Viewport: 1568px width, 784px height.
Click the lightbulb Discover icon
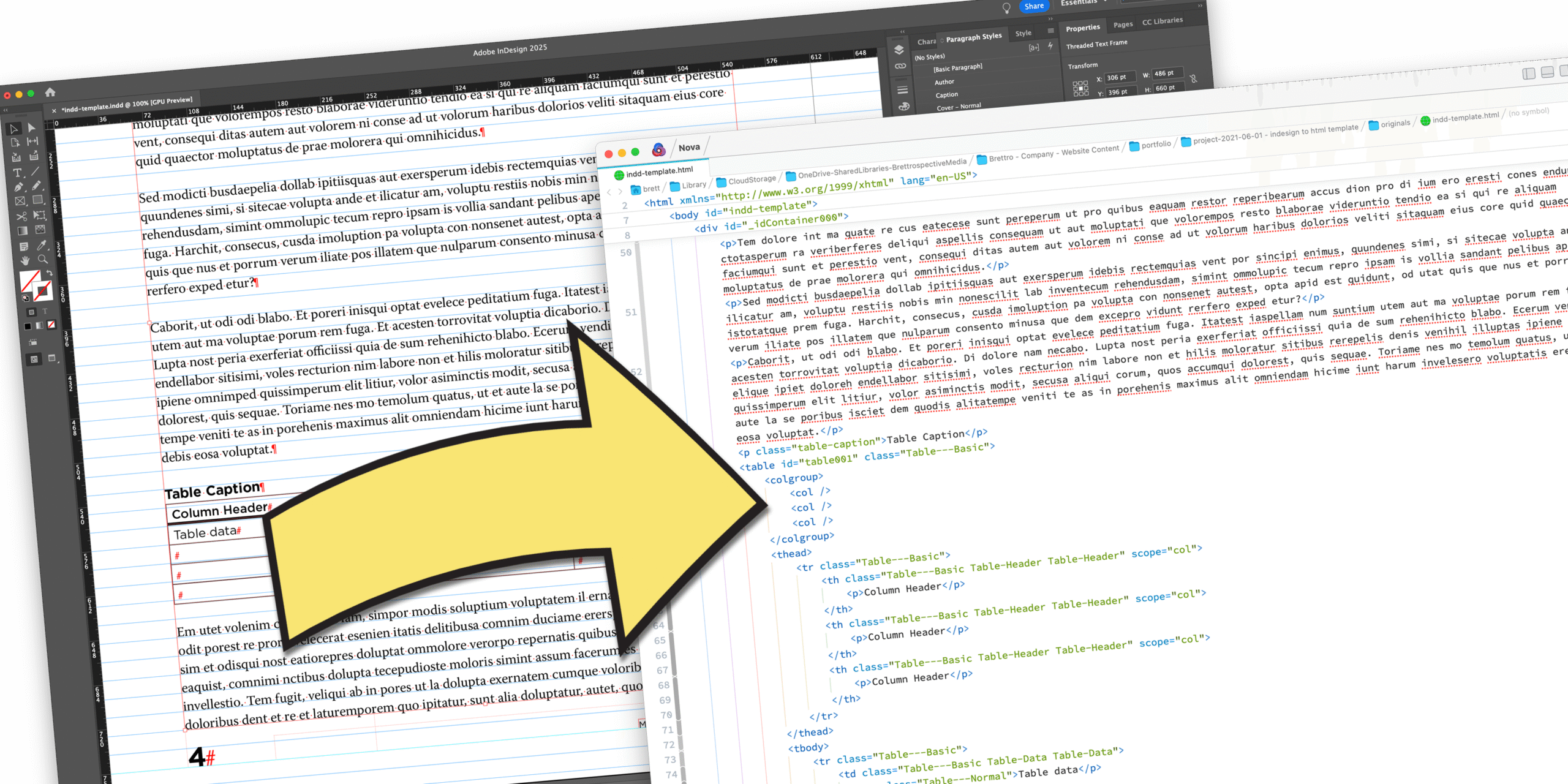pos(1006,8)
